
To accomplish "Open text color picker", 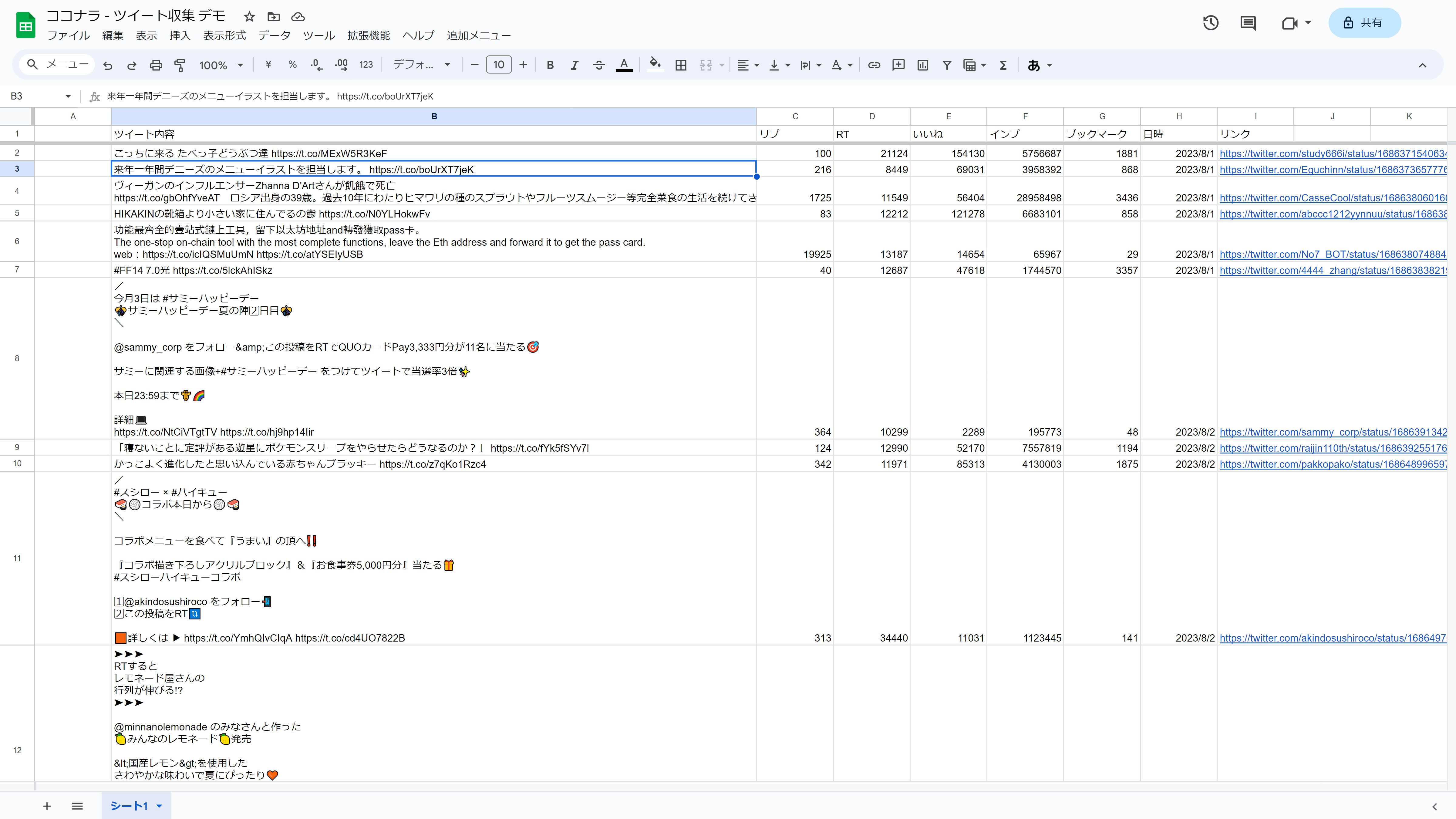I will (624, 65).
